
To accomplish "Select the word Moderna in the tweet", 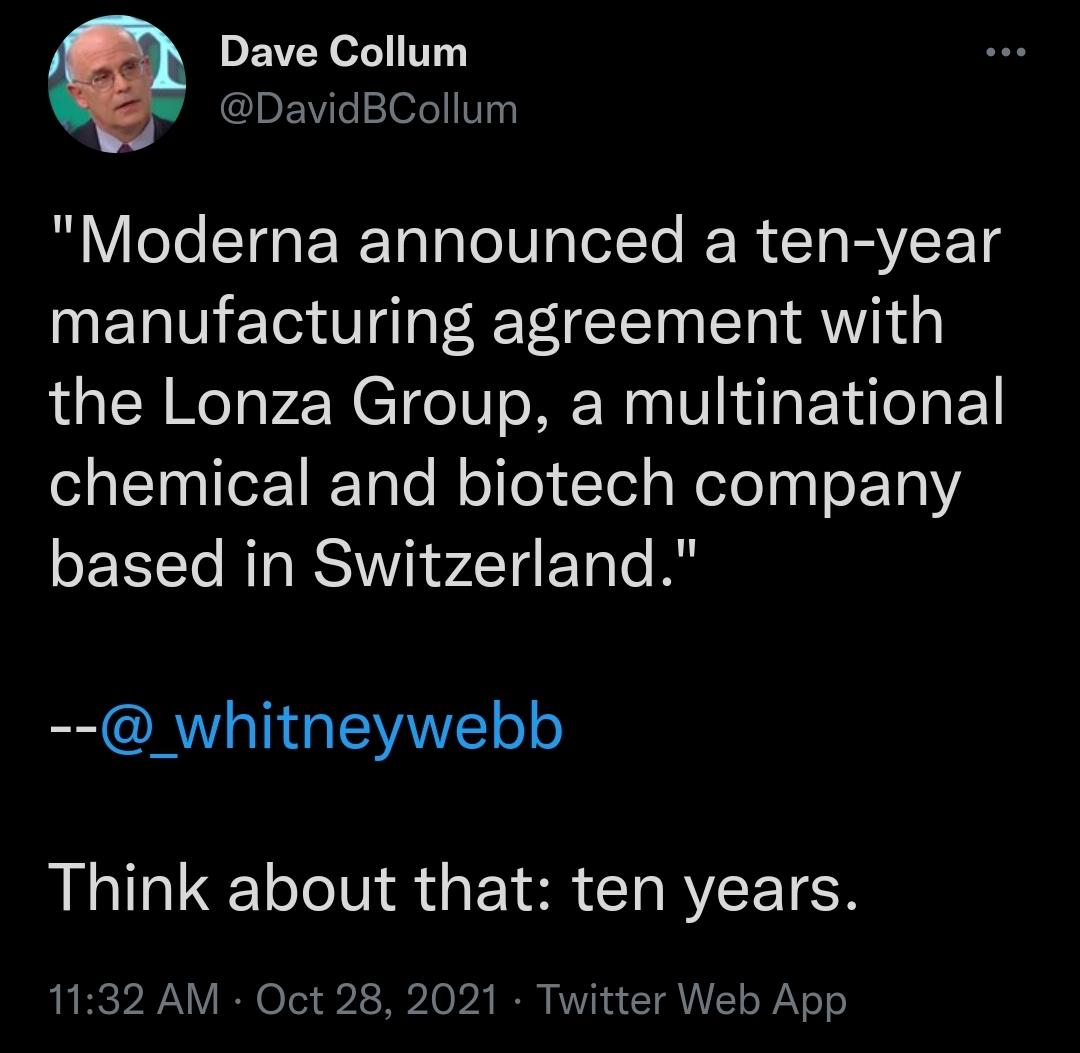I will point(209,242).
